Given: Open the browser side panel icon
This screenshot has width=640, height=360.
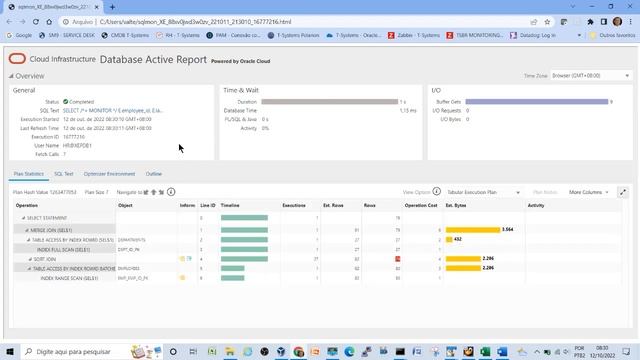Looking at the screenshot, I should click(x=604, y=22).
